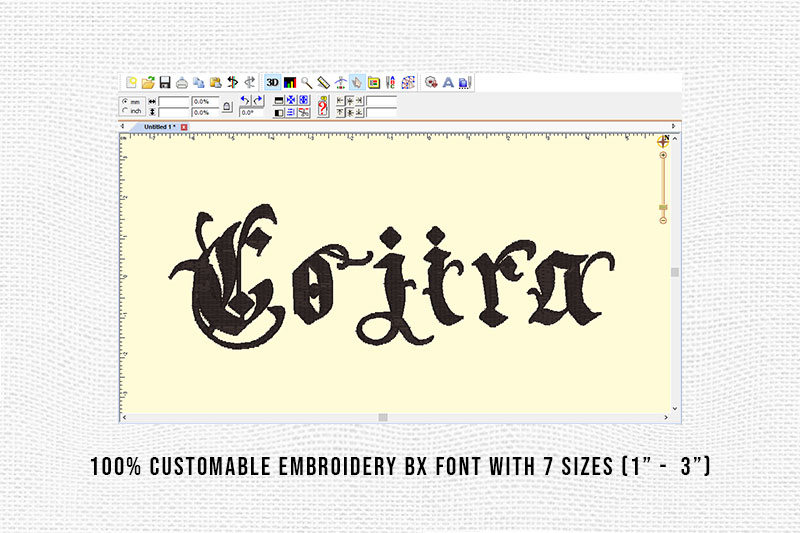
Task: Click the horizontal scrollbar right arrow
Action: tap(666, 417)
